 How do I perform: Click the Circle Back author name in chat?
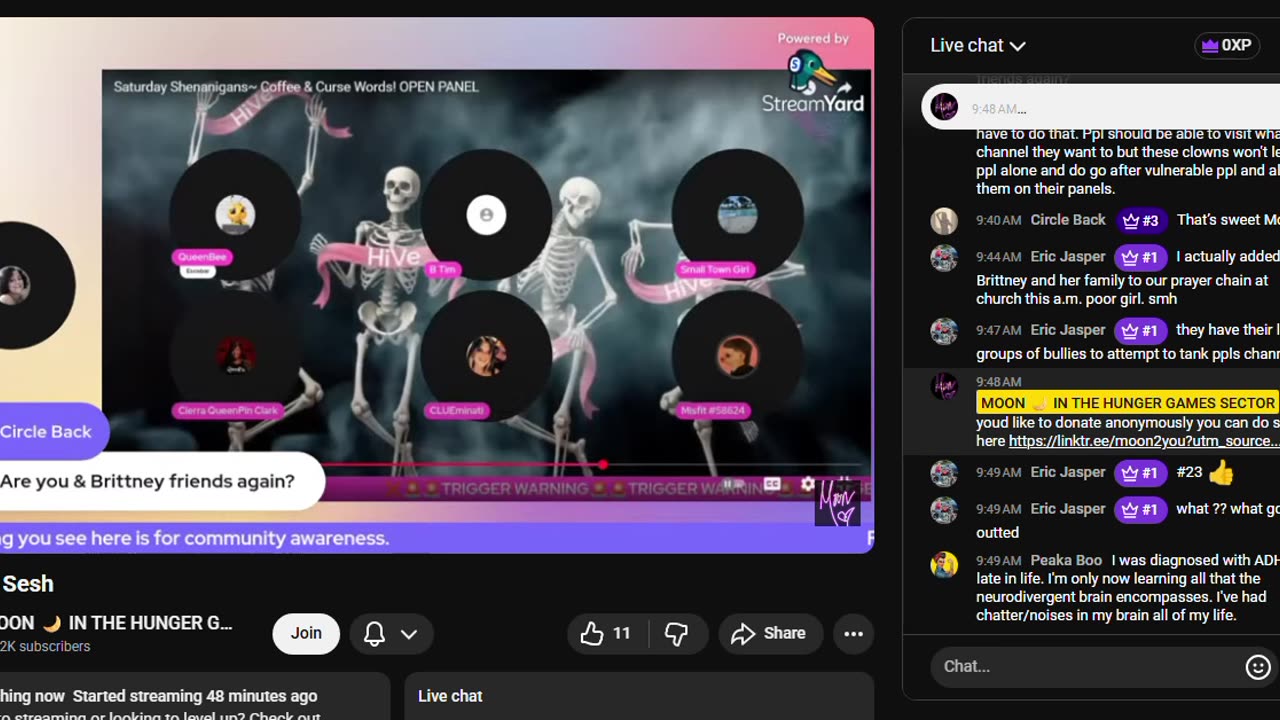1068,220
